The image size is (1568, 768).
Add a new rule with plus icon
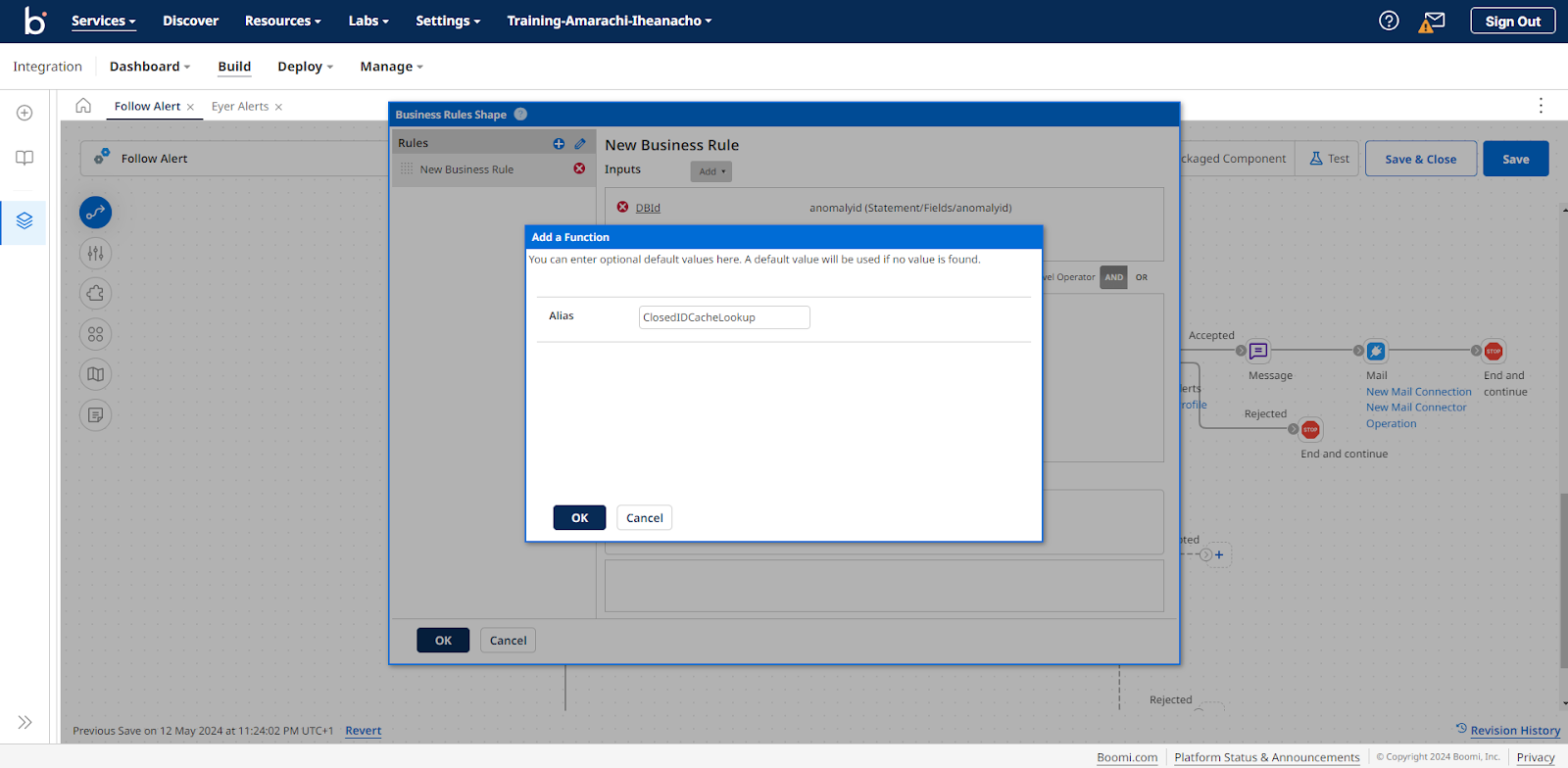[559, 143]
